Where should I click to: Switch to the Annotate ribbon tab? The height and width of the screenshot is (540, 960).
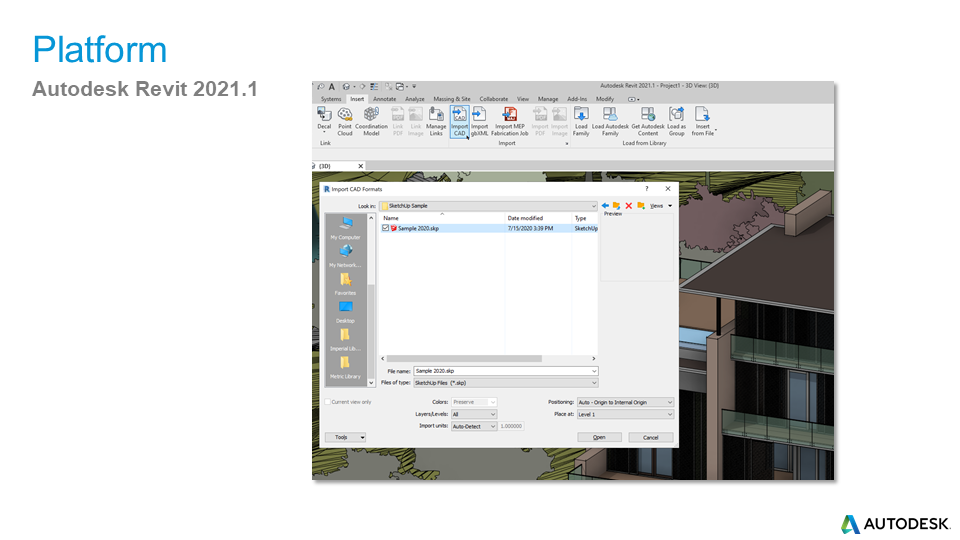tap(384, 99)
